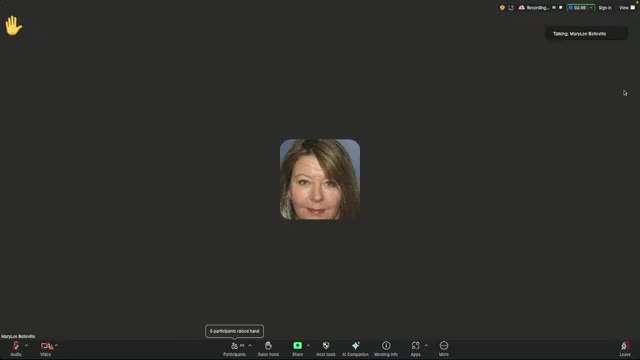Show Meeting info

(x=386, y=349)
